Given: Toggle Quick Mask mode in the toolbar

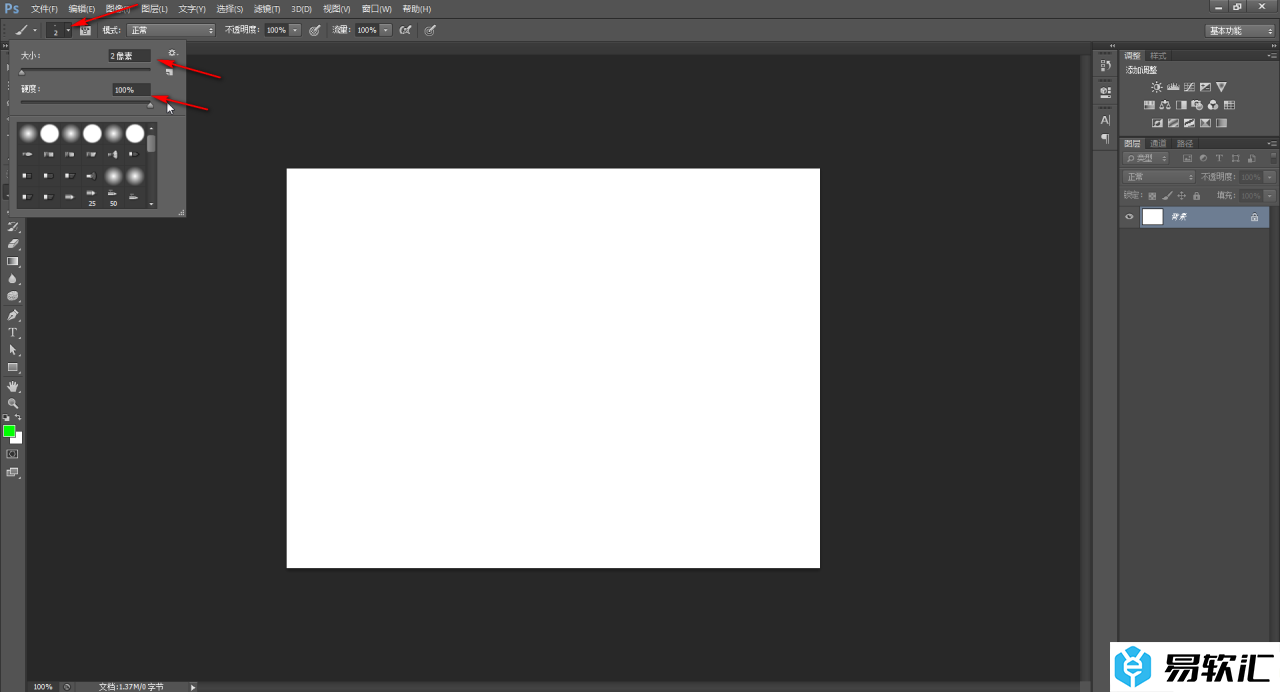Looking at the screenshot, I should [13, 454].
